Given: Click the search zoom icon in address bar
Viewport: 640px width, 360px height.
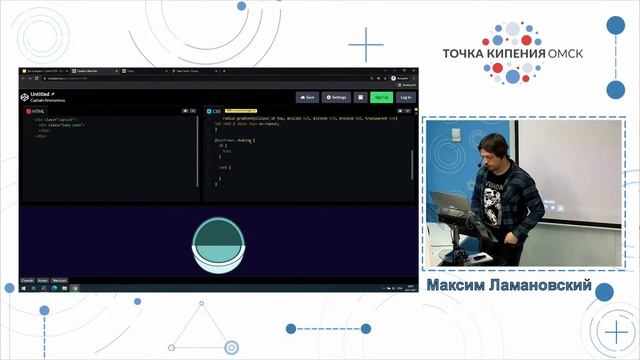Looking at the screenshot, I should click(372, 78).
